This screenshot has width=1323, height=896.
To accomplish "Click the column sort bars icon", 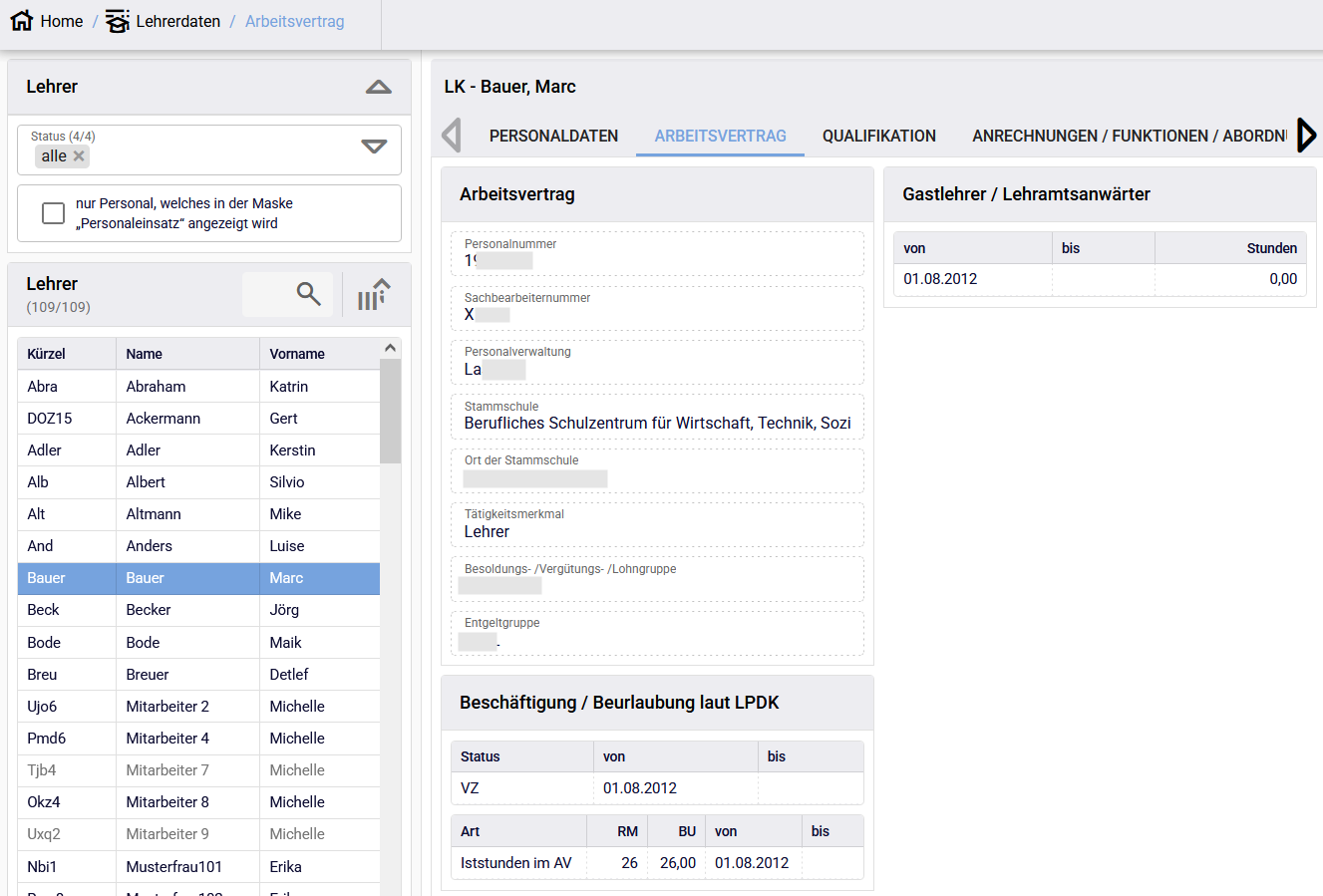I will 373,295.
